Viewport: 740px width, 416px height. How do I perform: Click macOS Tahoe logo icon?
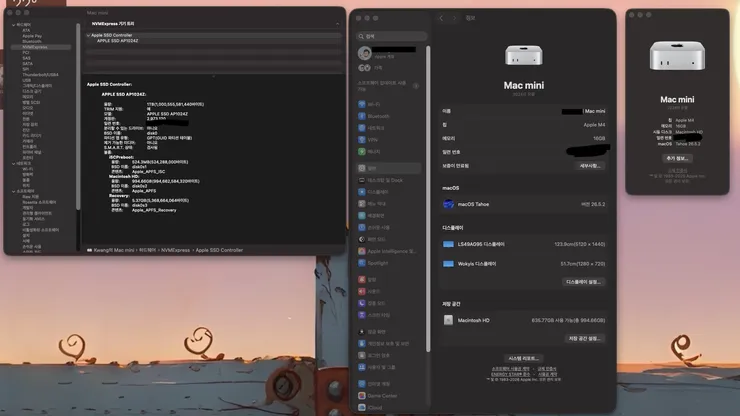pyautogui.click(x=448, y=204)
